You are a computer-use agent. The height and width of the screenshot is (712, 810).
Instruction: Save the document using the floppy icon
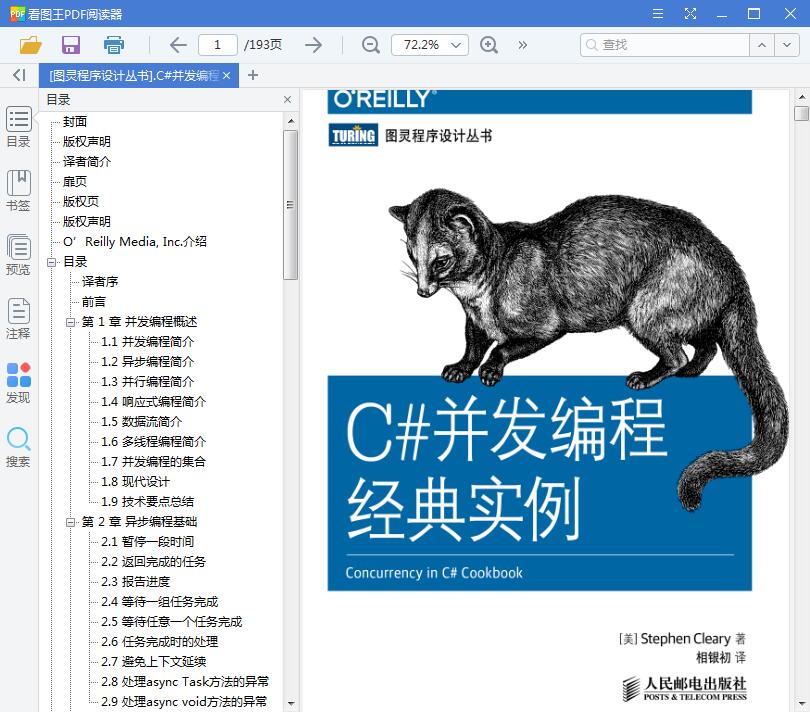coord(71,45)
